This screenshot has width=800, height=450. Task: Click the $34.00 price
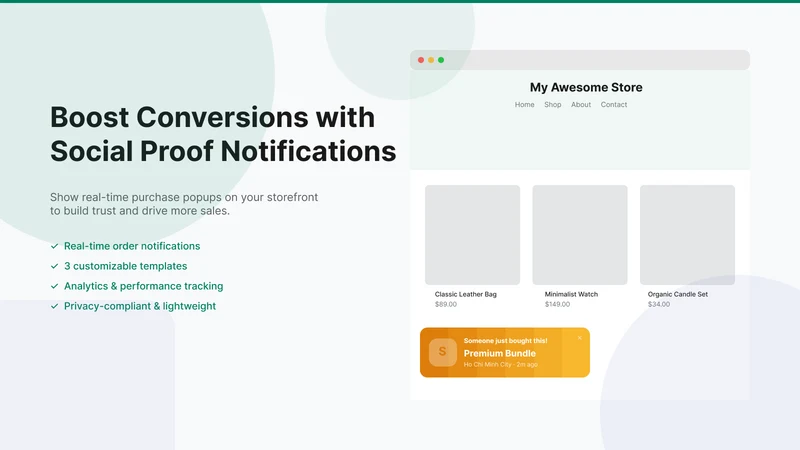click(x=659, y=304)
